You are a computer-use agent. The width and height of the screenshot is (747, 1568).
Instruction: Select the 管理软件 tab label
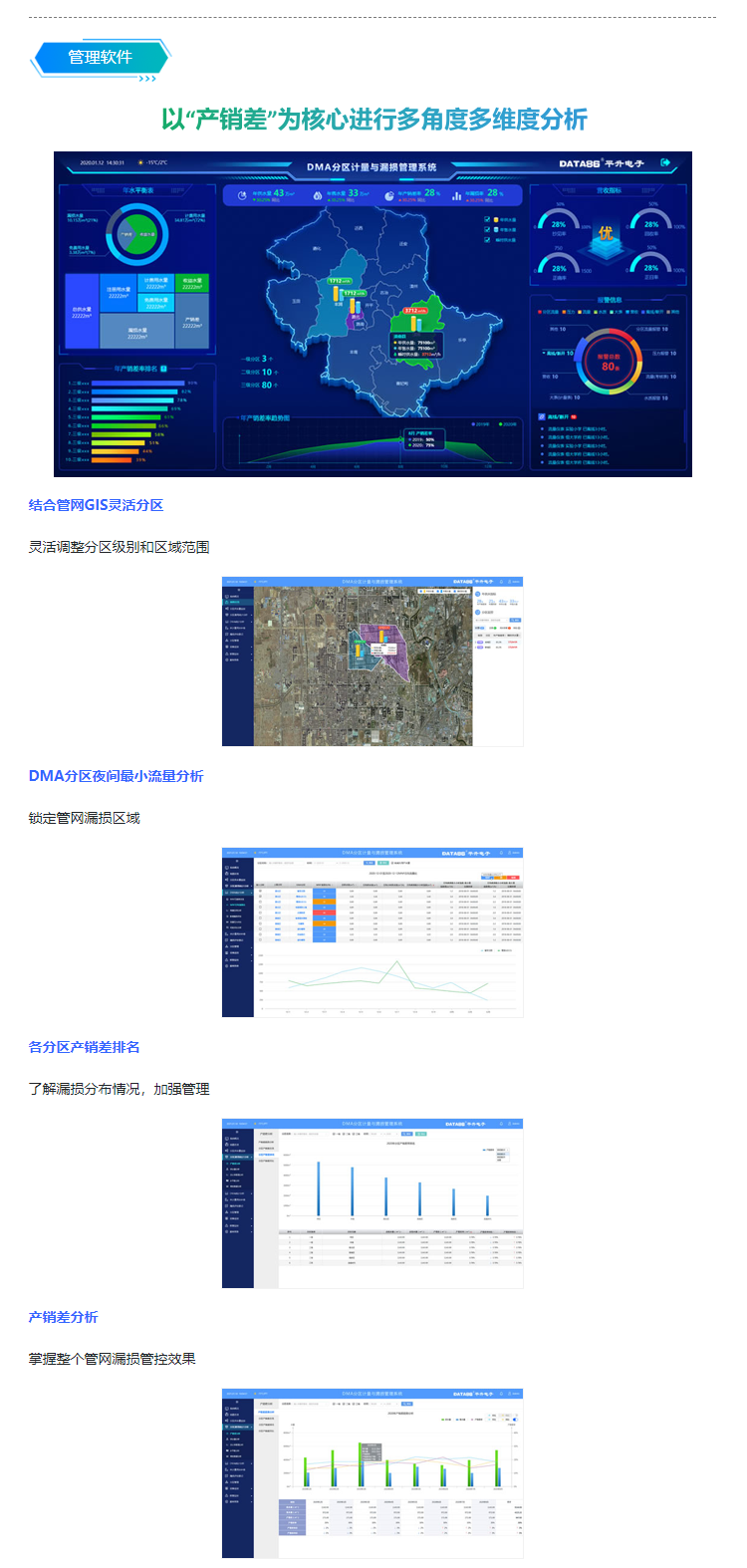click(x=100, y=57)
